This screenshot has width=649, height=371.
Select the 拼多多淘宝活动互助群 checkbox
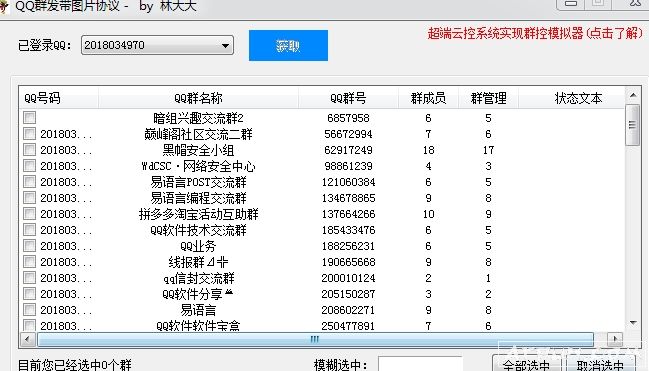pyautogui.click(x=29, y=214)
